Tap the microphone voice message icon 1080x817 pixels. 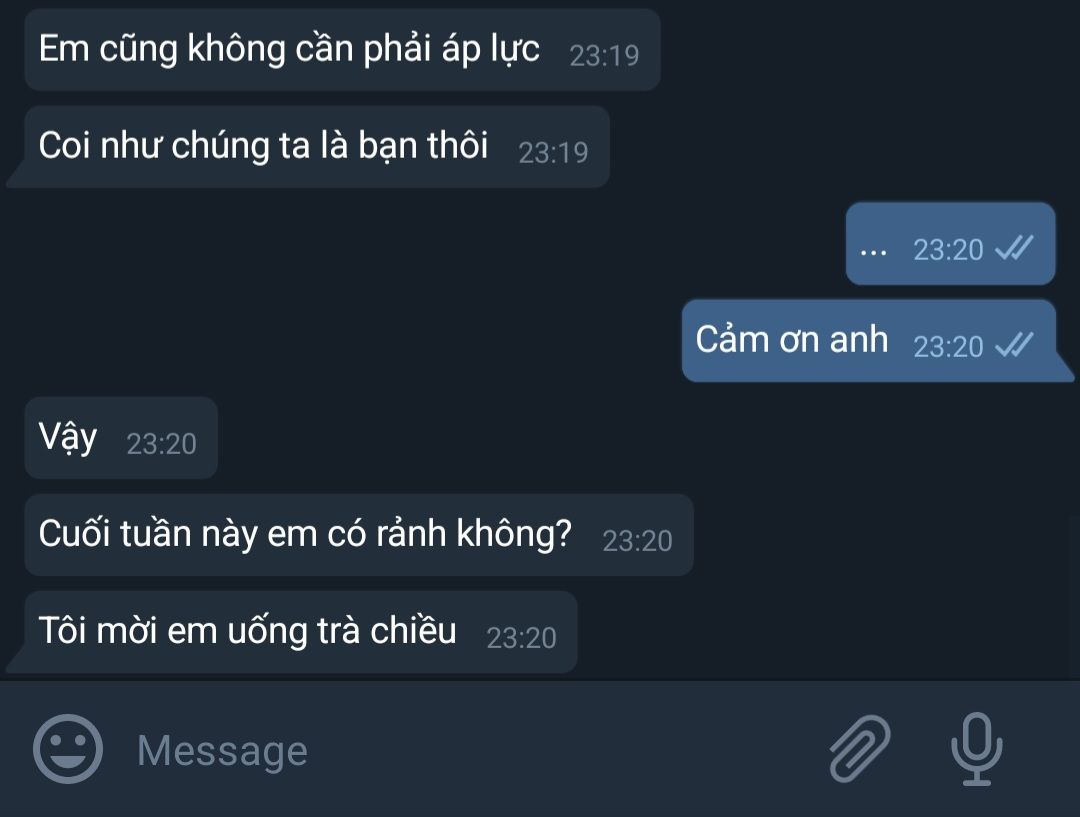(977, 749)
